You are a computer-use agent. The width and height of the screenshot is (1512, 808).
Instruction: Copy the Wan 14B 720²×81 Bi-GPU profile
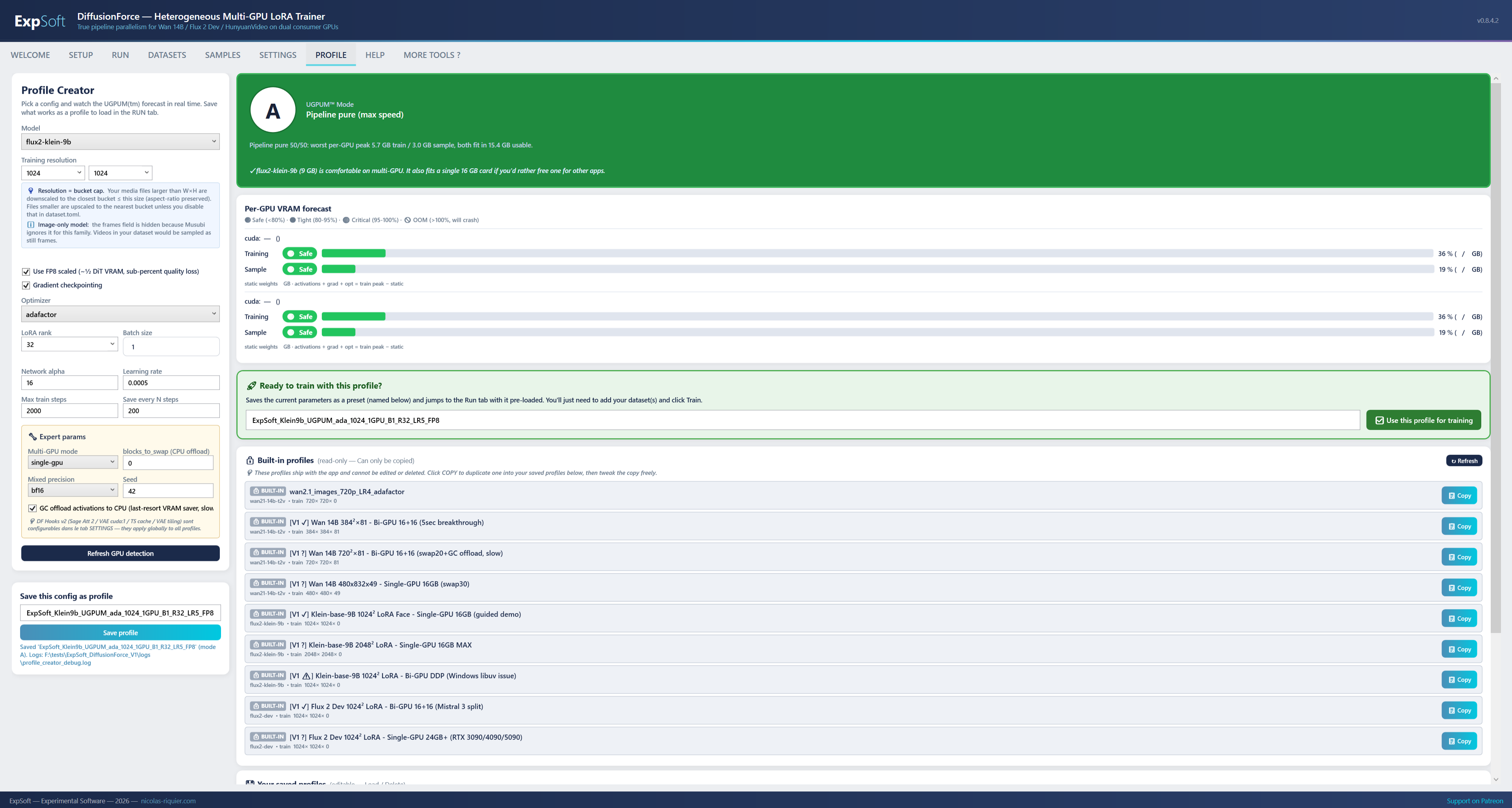[1459, 557]
